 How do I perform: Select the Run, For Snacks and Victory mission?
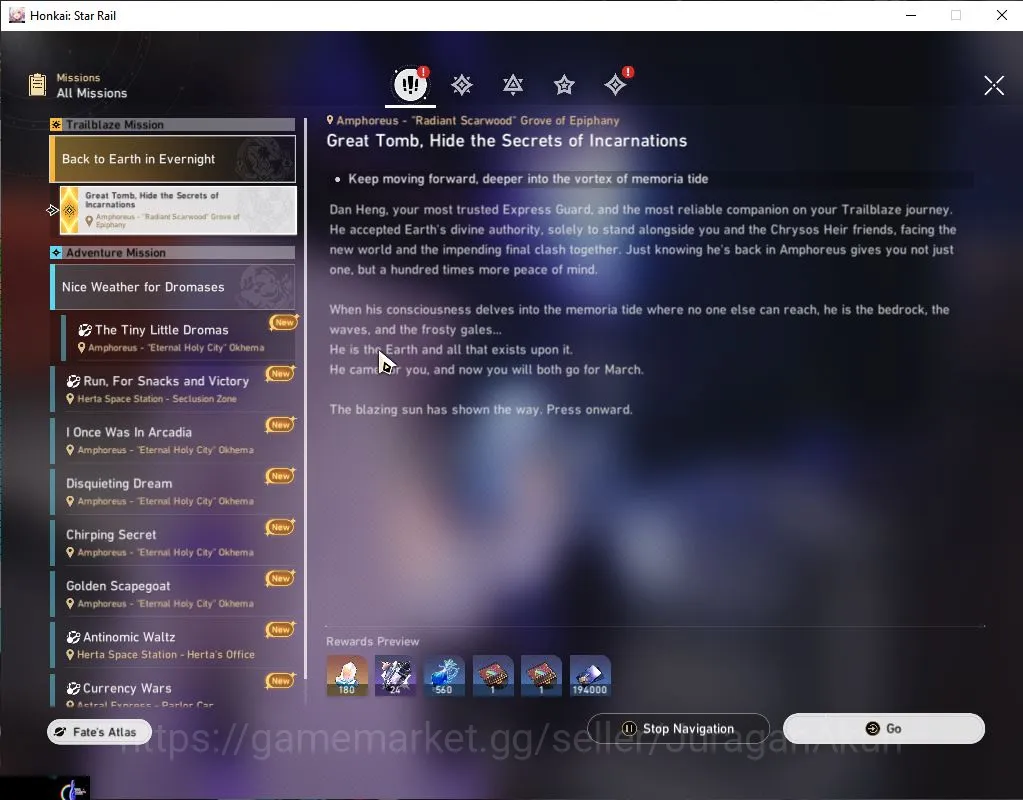tap(174, 389)
